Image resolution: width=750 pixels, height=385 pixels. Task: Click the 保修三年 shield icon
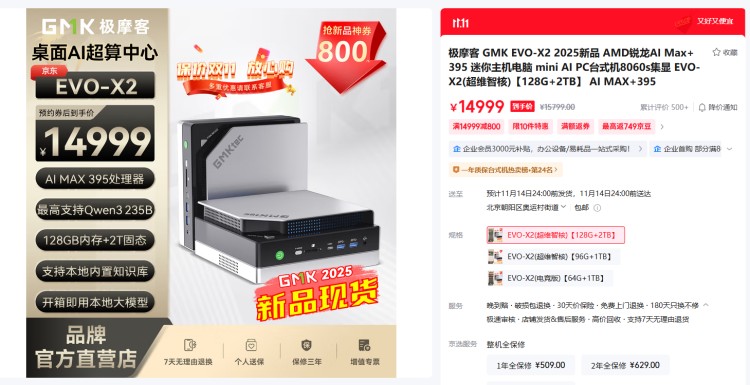pos(307,345)
